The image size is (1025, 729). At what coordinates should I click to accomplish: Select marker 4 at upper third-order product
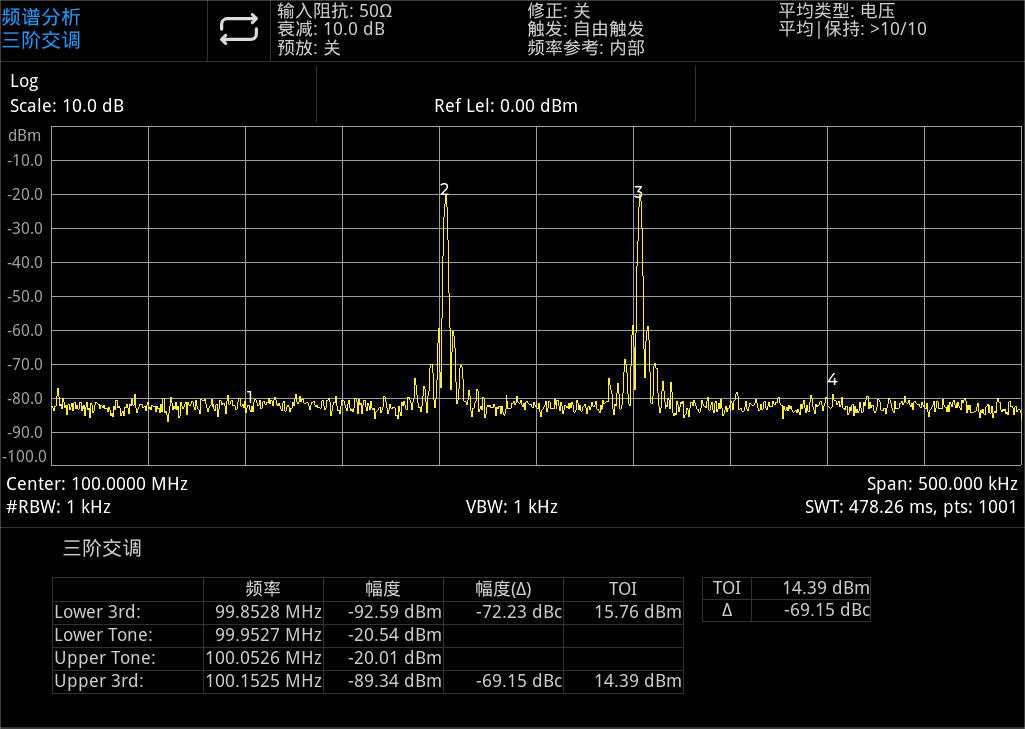point(832,380)
